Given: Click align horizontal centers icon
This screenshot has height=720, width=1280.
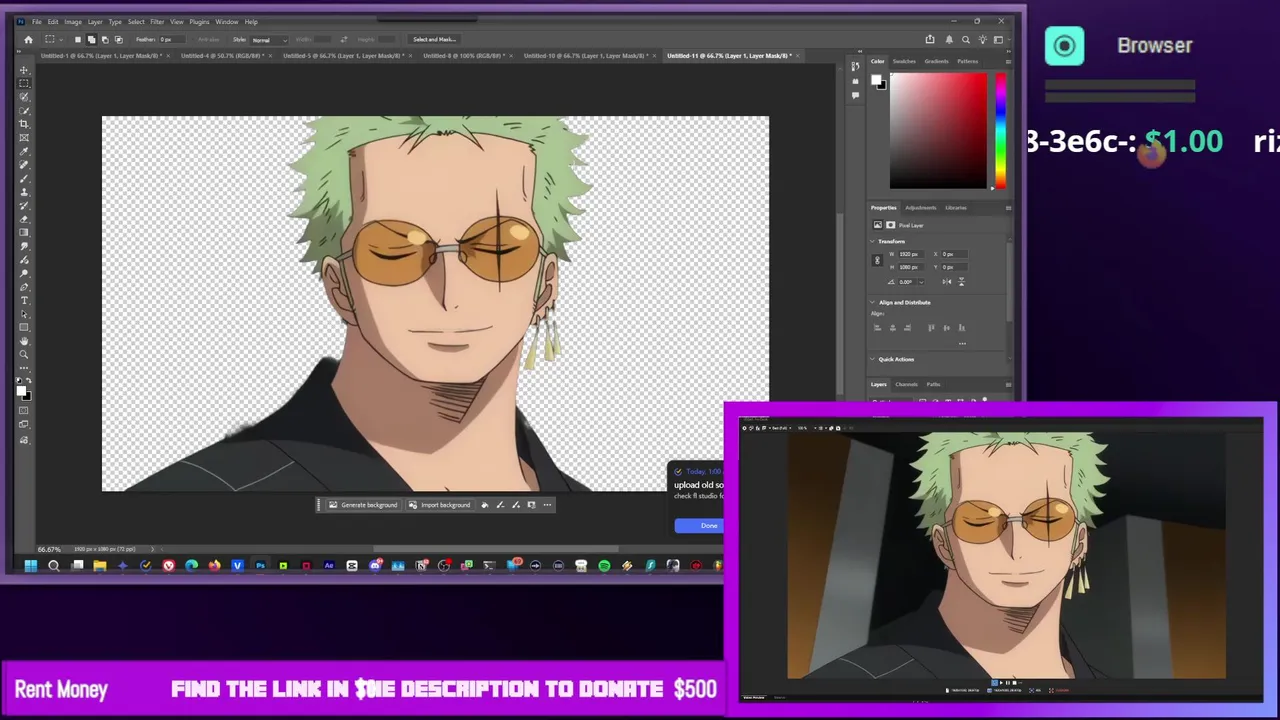Looking at the screenshot, I should coord(893,328).
